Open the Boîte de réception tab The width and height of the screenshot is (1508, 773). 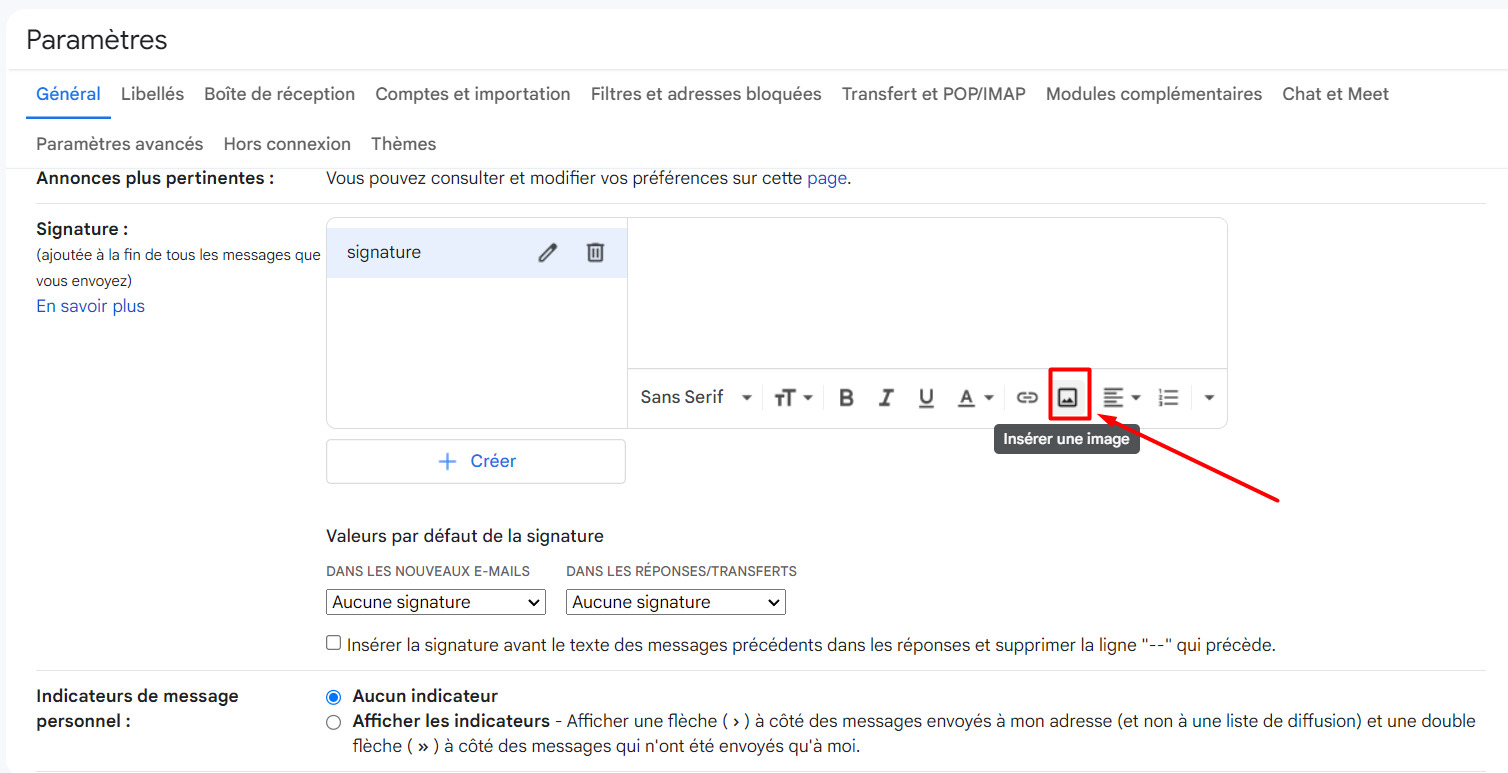coord(279,94)
